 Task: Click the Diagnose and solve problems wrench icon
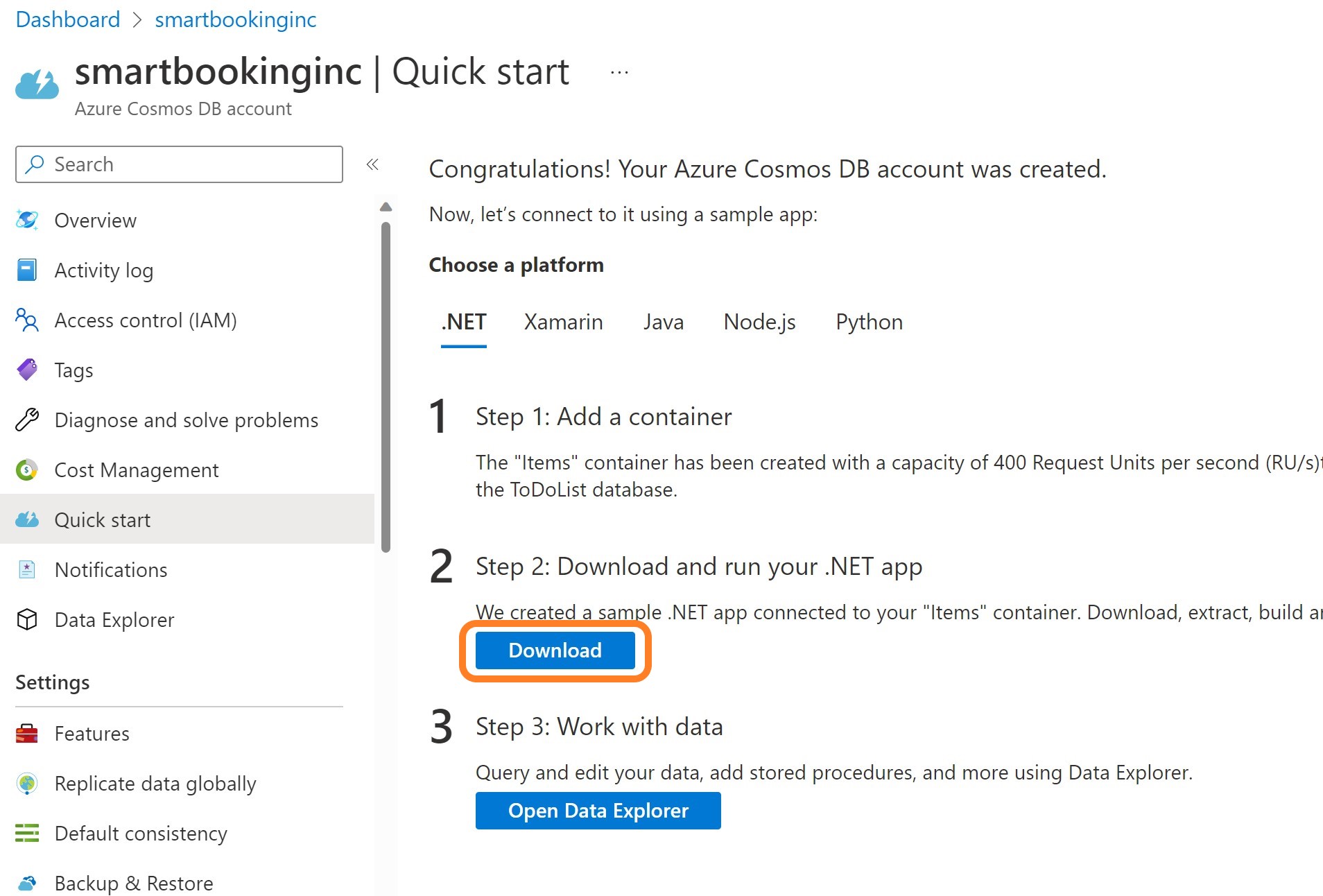coord(27,420)
